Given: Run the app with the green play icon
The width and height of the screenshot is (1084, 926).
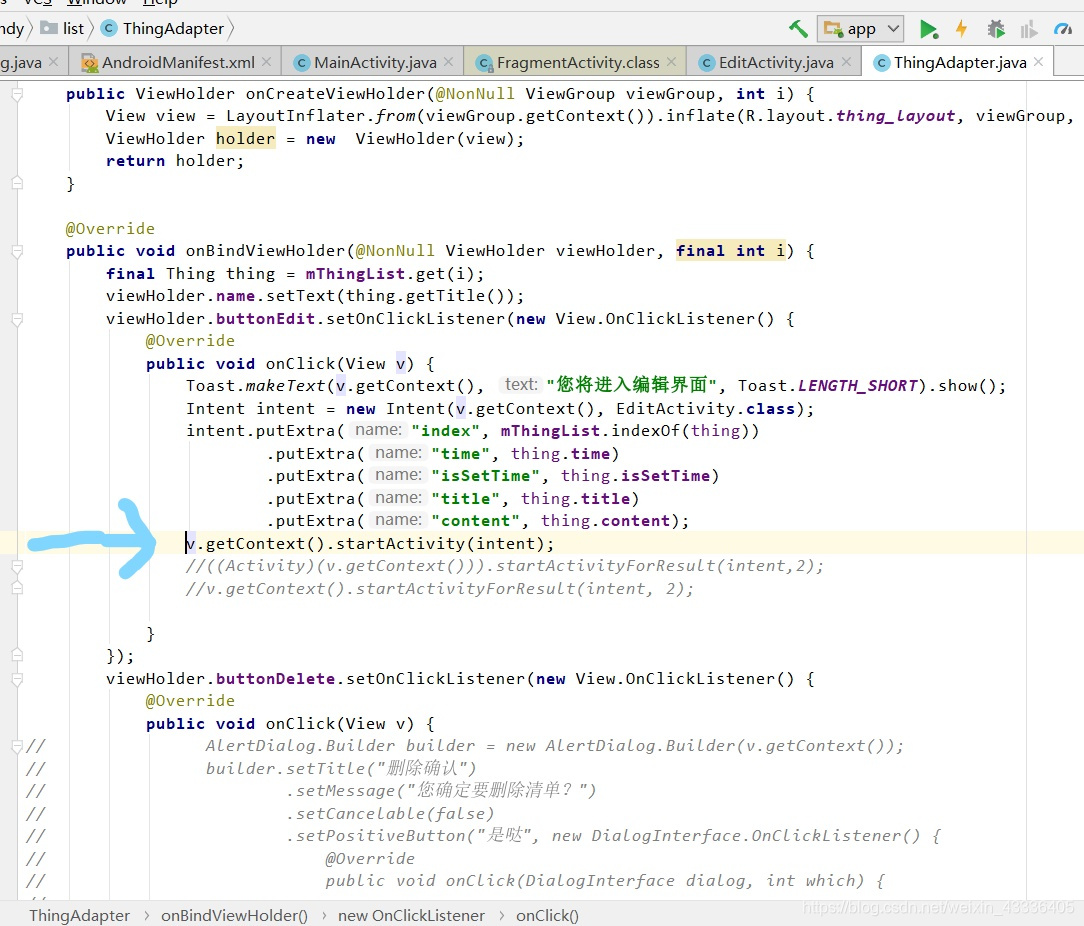Looking at the screenshot, I should click(928, 29).
